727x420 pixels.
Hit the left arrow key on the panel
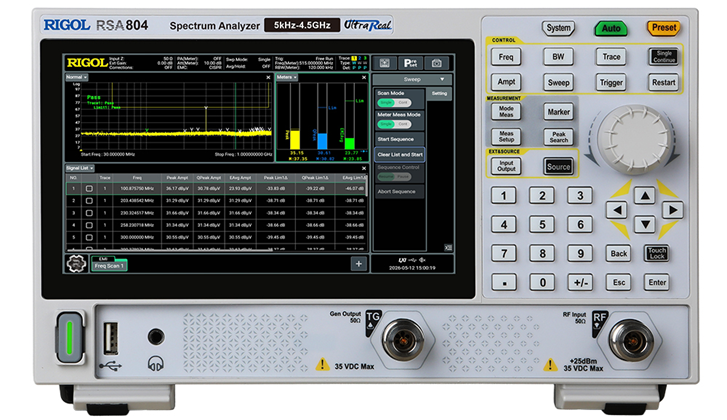617,210
